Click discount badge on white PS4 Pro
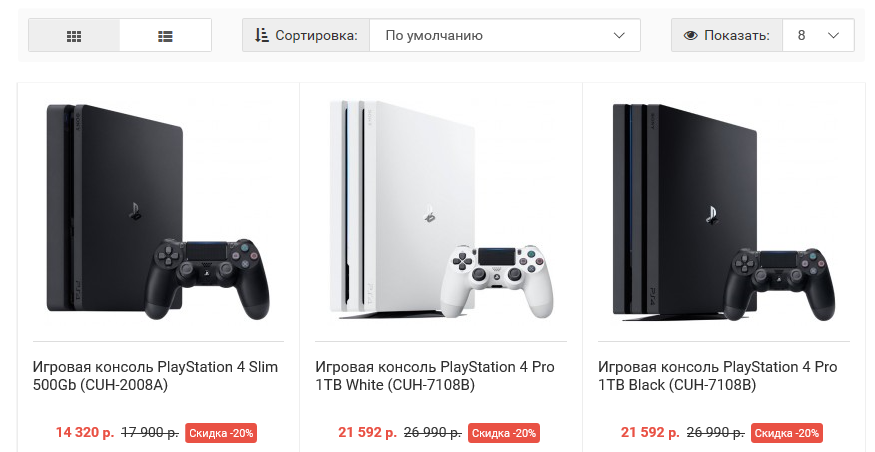Image resolution: width=875 pixels, height=452 pixels. (x=504, y=433)
